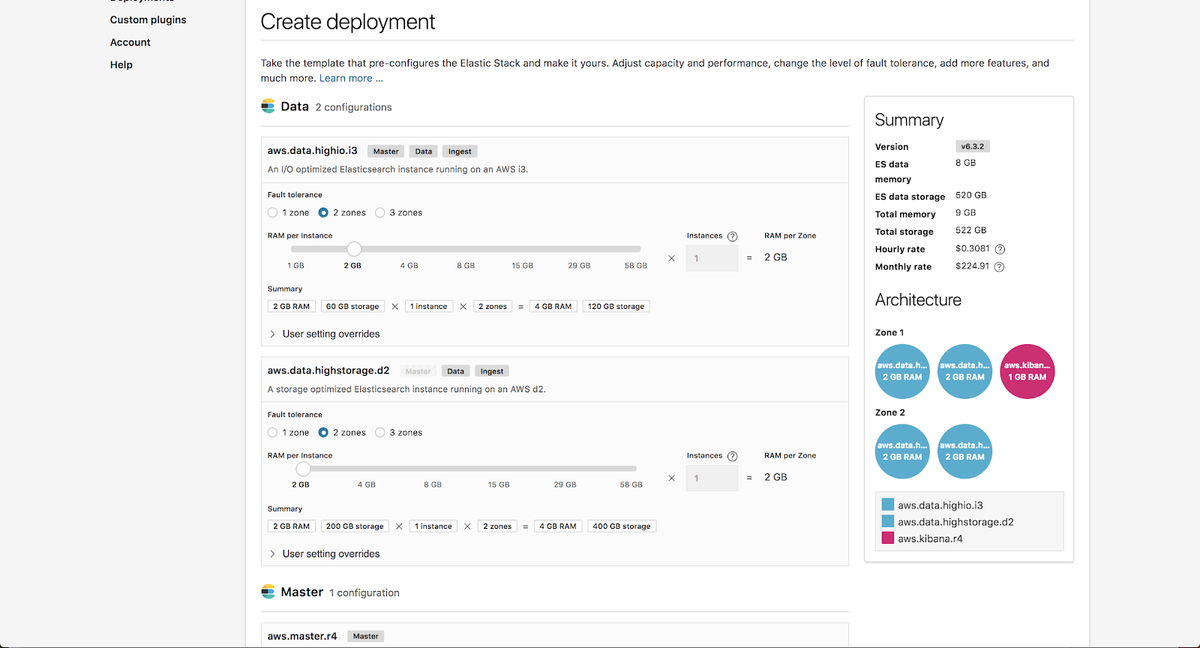Select 1 zone for aws.data.highstorage.d2
Viewport: 1200px width, 648px height.
click(273, 433)
